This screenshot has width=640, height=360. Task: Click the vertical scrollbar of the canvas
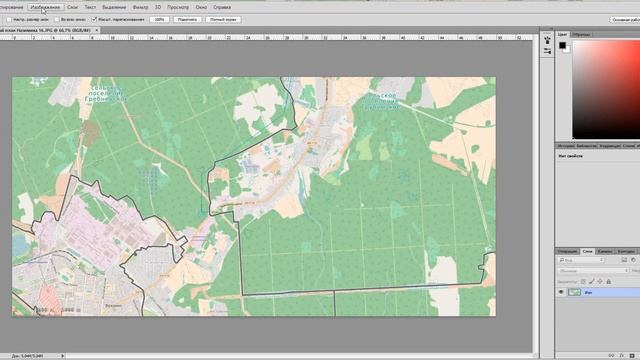coord(536,196)
